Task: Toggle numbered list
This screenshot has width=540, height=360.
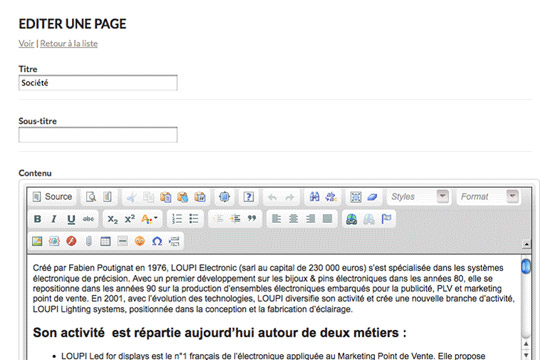Action: [x=177, y=219]
